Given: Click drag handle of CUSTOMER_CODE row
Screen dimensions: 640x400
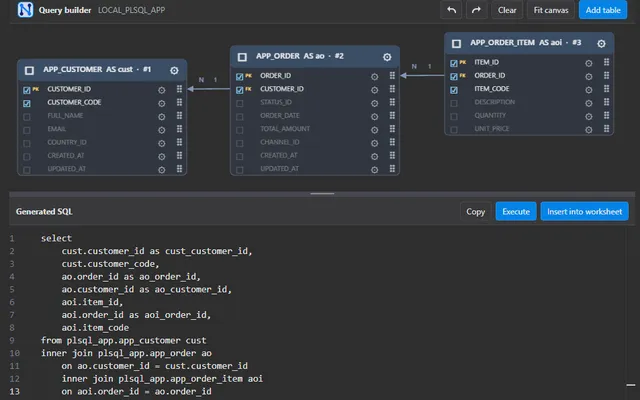Looking at the screenshot, I should click(179, 102).
